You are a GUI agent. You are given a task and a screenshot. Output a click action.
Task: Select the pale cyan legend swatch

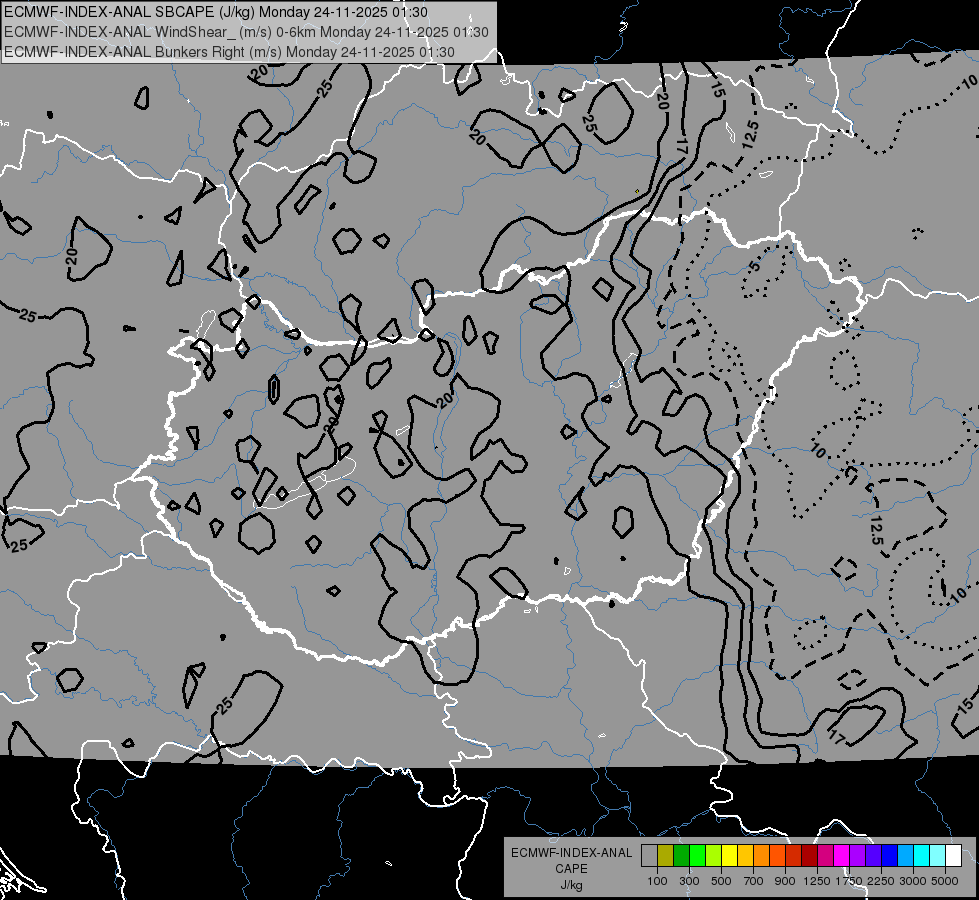click(x=938, y=856)
